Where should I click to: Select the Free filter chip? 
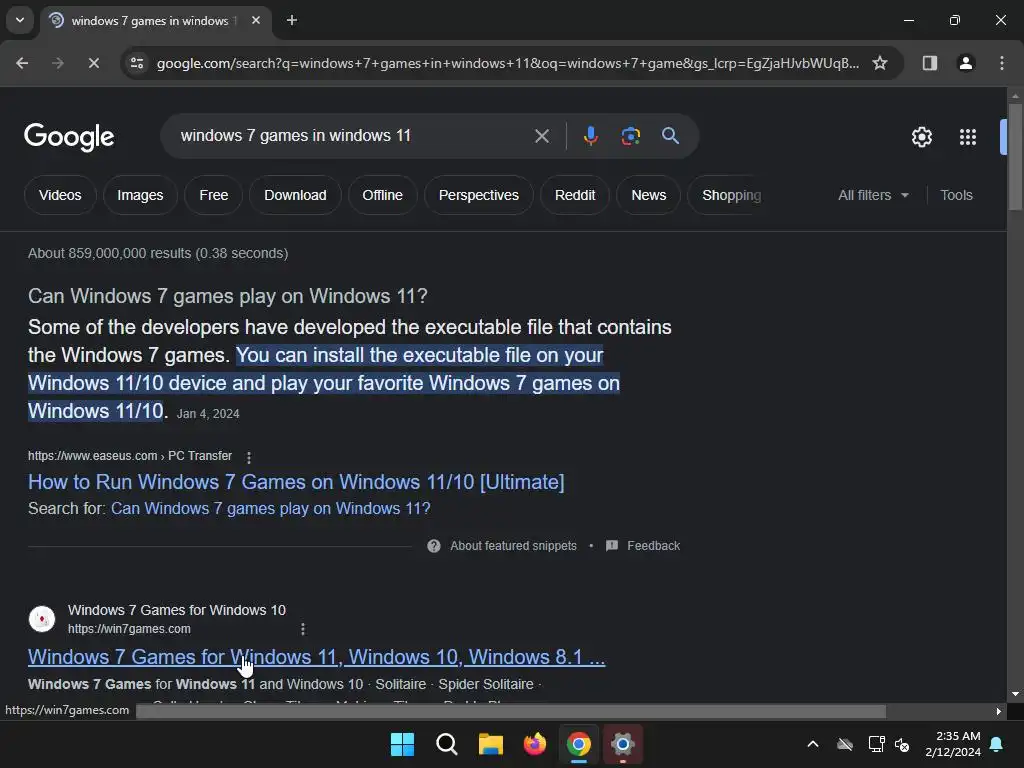(x=214, y=195)
